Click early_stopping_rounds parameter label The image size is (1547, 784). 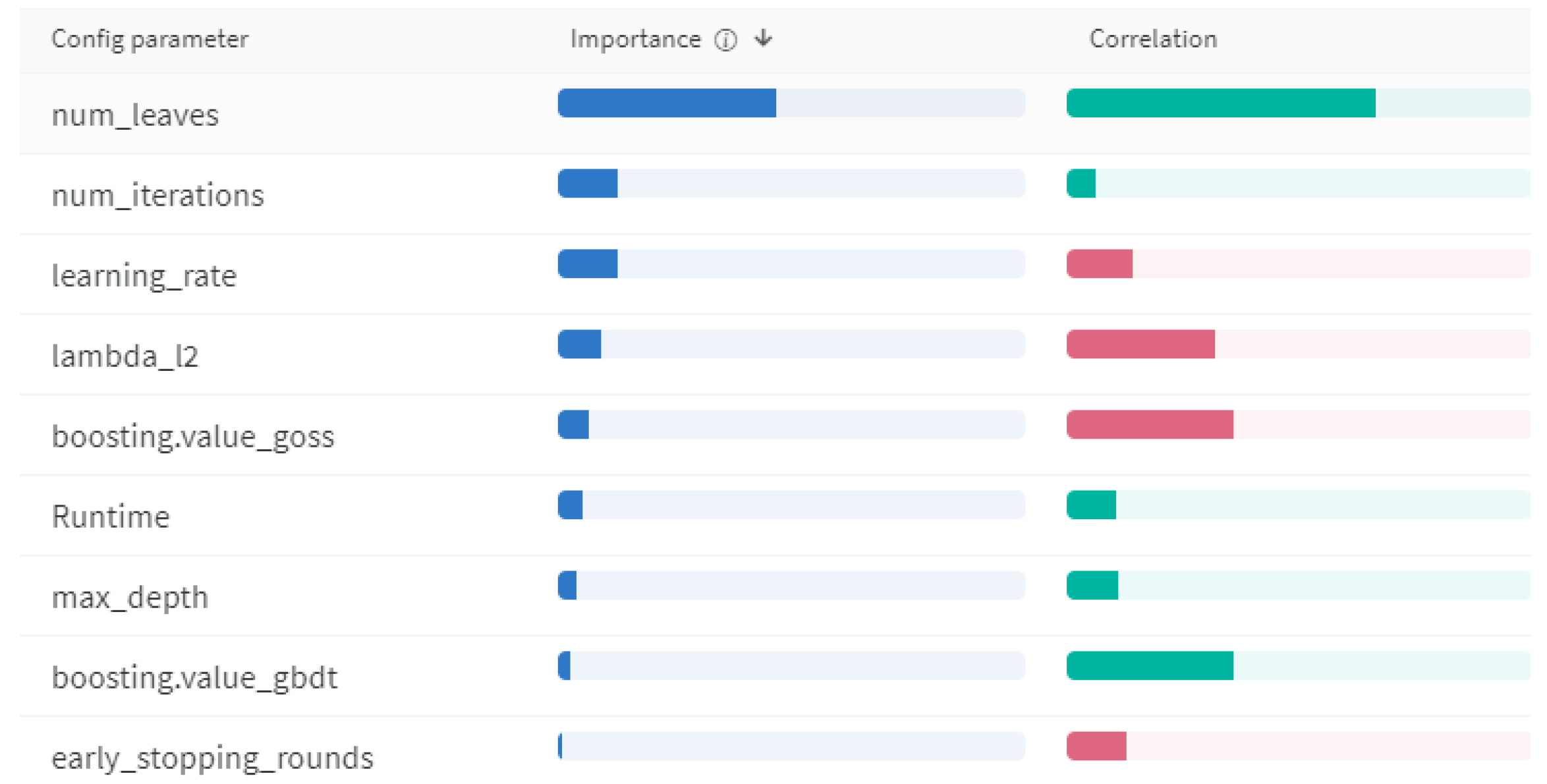click(x=212, y=758)
